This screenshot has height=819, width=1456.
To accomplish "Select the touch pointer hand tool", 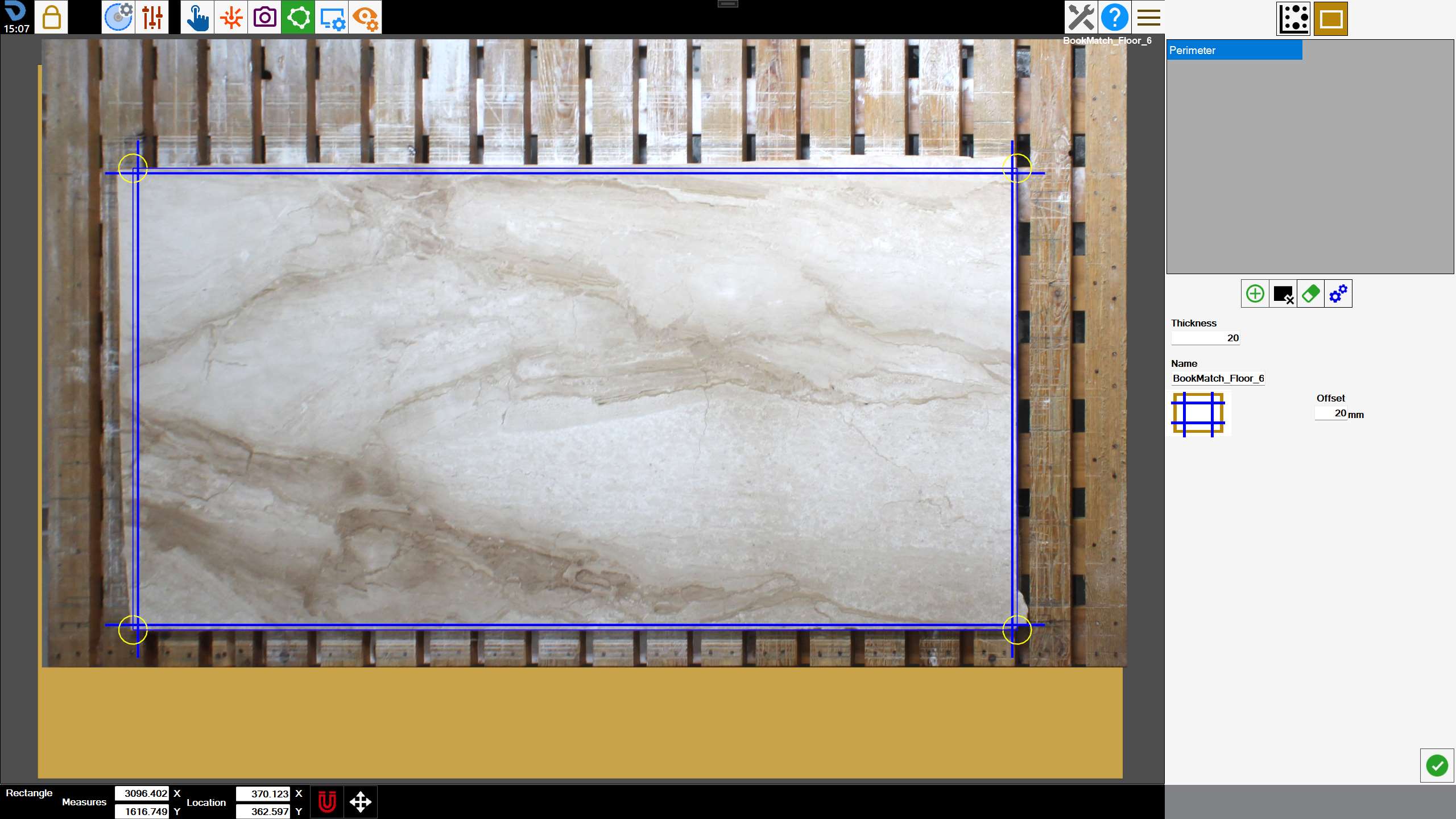I will (x=197, y=17).
